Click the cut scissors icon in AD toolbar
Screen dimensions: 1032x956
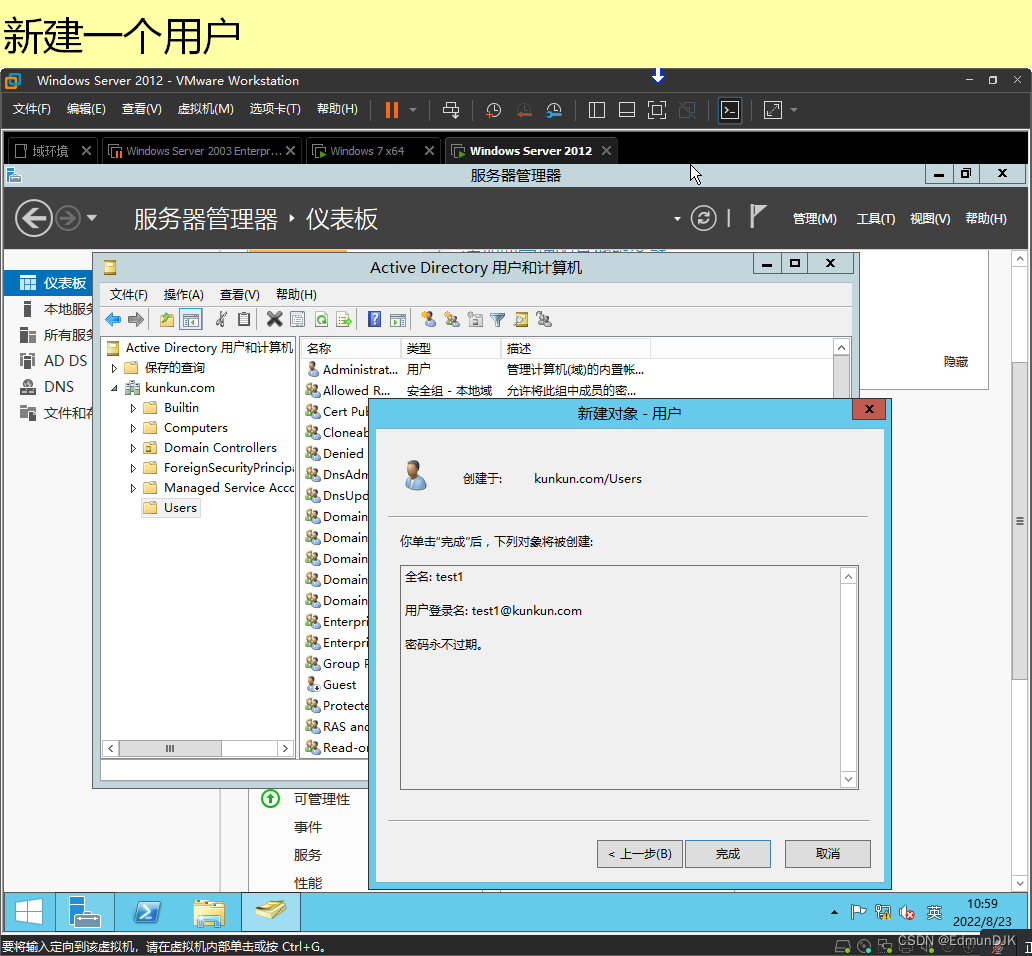click(x=221, y=320)
